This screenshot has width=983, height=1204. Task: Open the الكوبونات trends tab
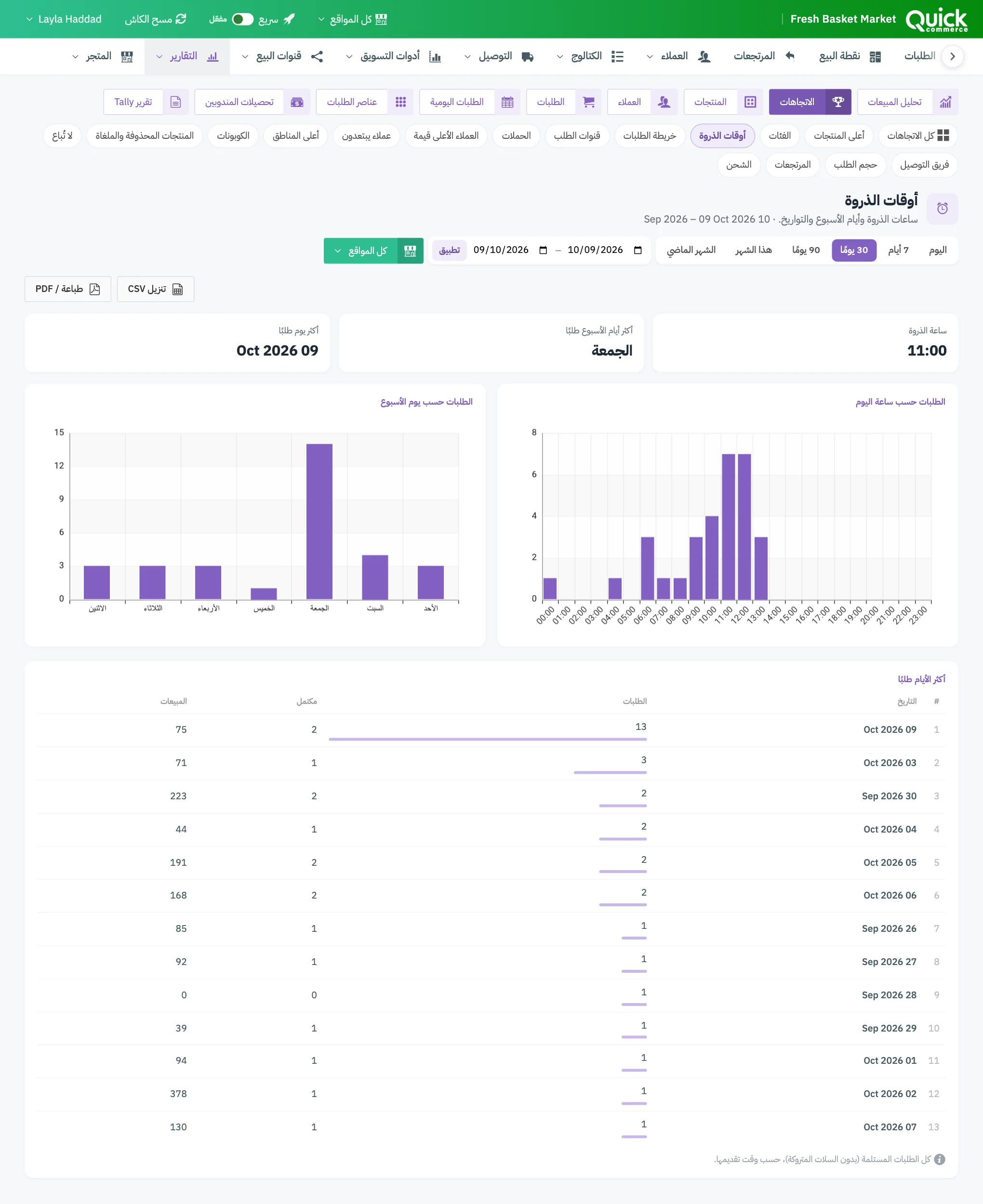point(233,136)
